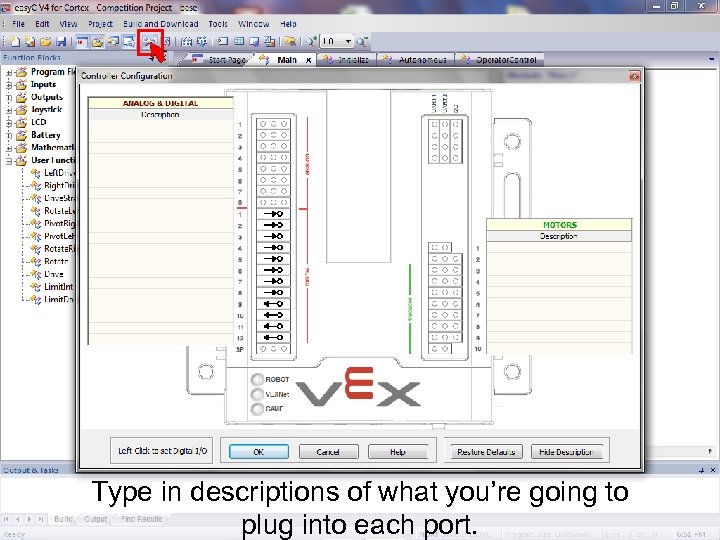Open the Tools menu
The image size is (720, 540).
point(218,24)
